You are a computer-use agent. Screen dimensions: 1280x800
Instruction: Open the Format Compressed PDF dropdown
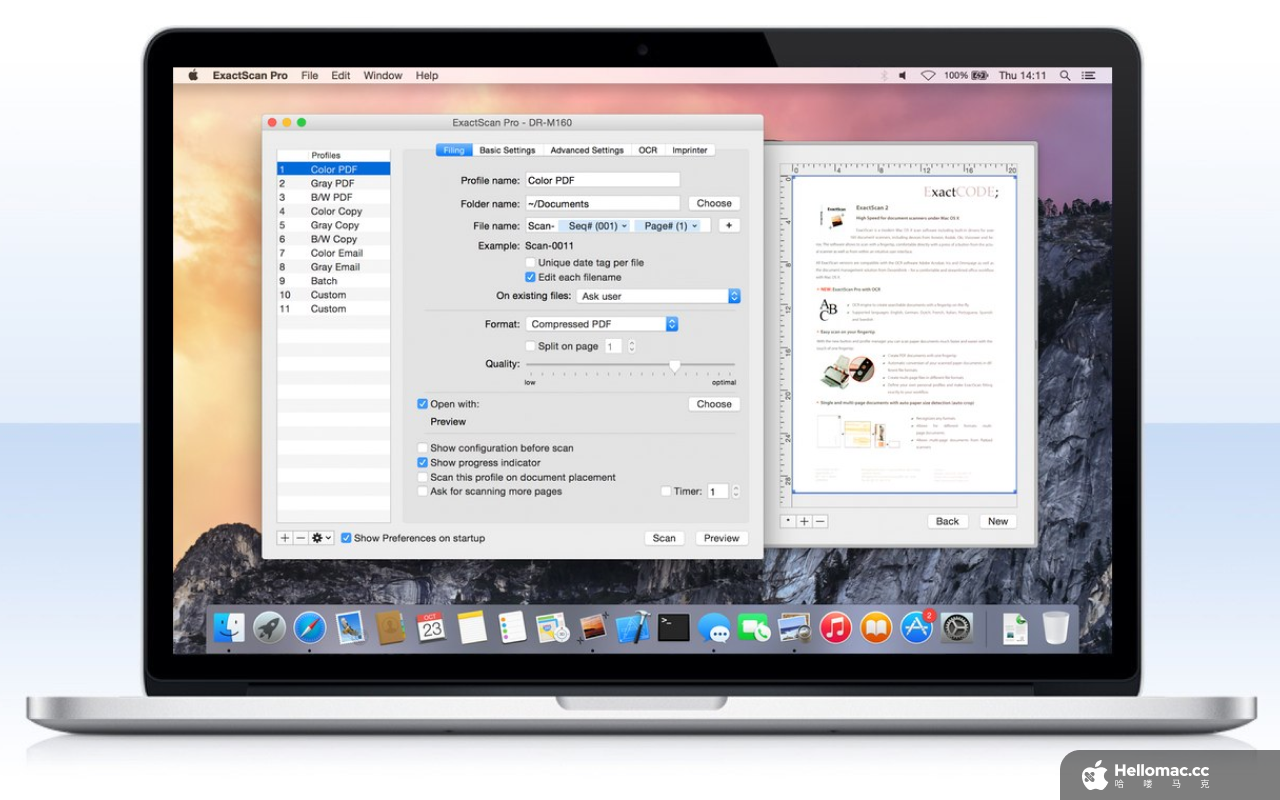602,324
